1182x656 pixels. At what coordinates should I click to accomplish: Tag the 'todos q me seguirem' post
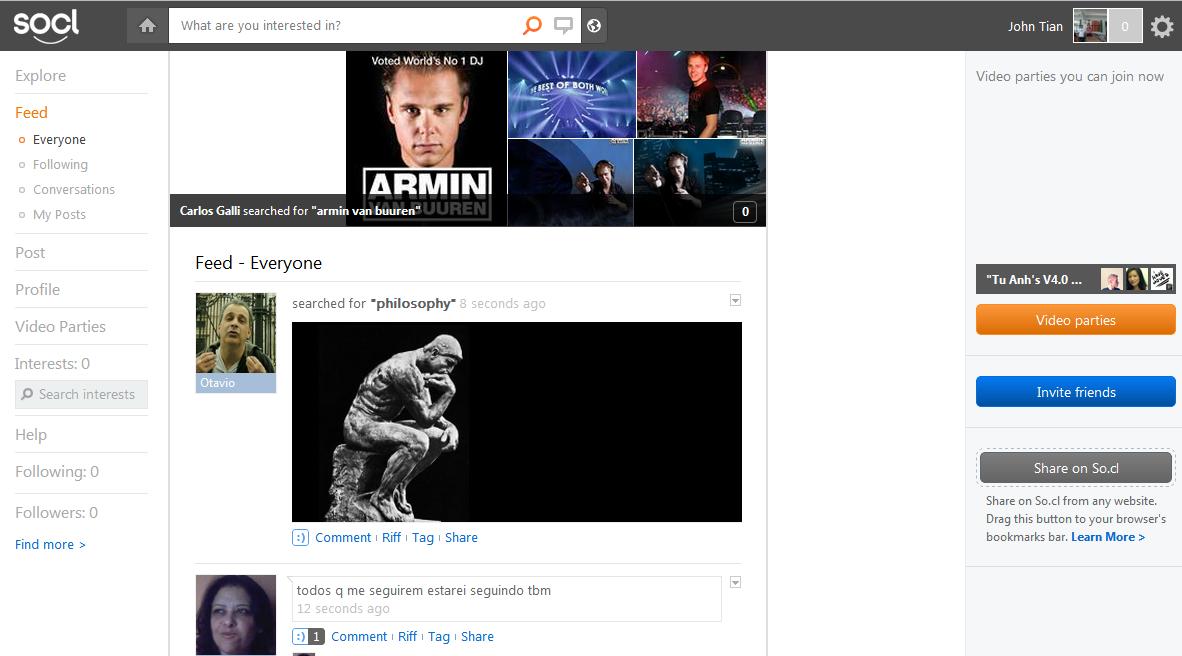pos(439,636)
